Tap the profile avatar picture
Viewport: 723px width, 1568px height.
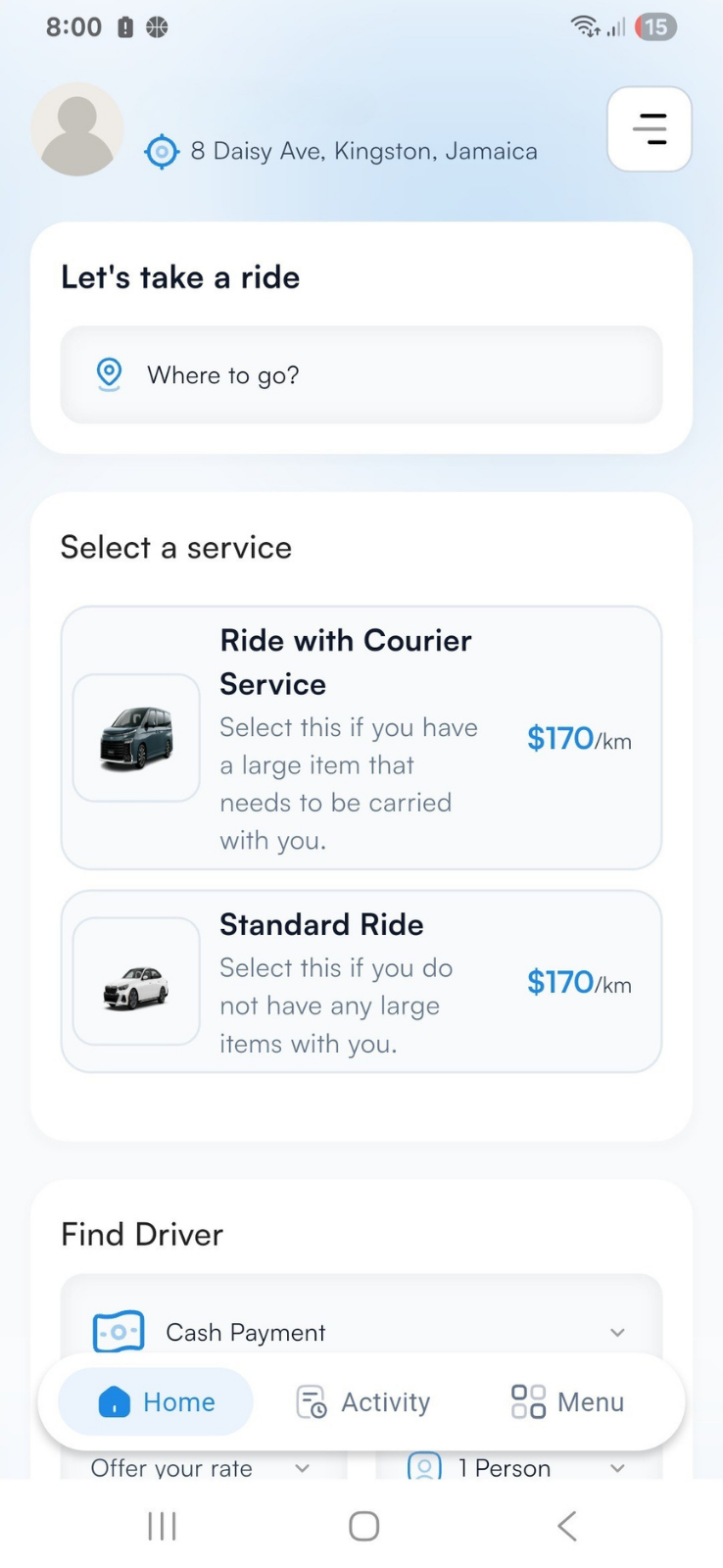tap(77, 129)
